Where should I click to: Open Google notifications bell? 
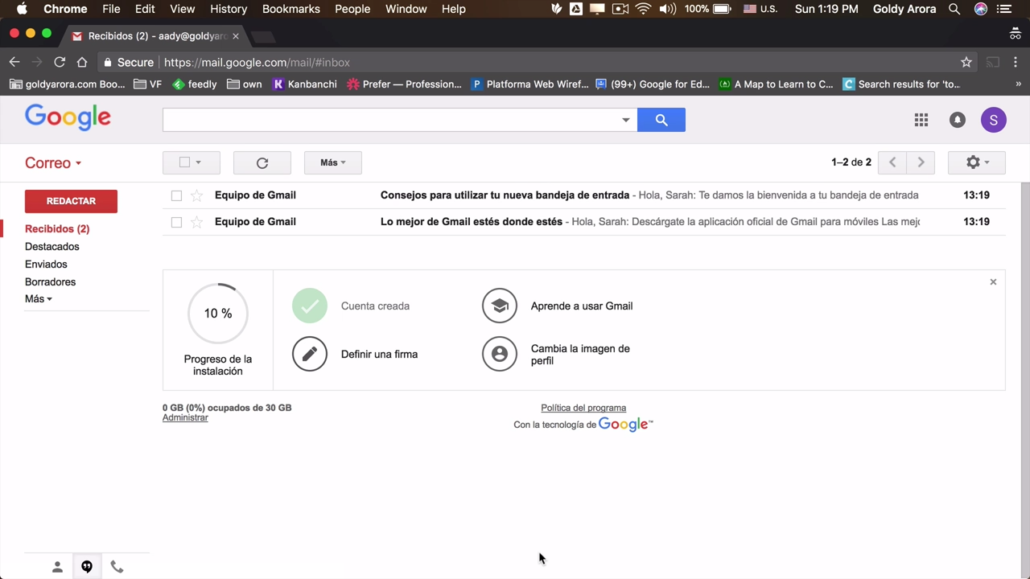pos(957,120)
